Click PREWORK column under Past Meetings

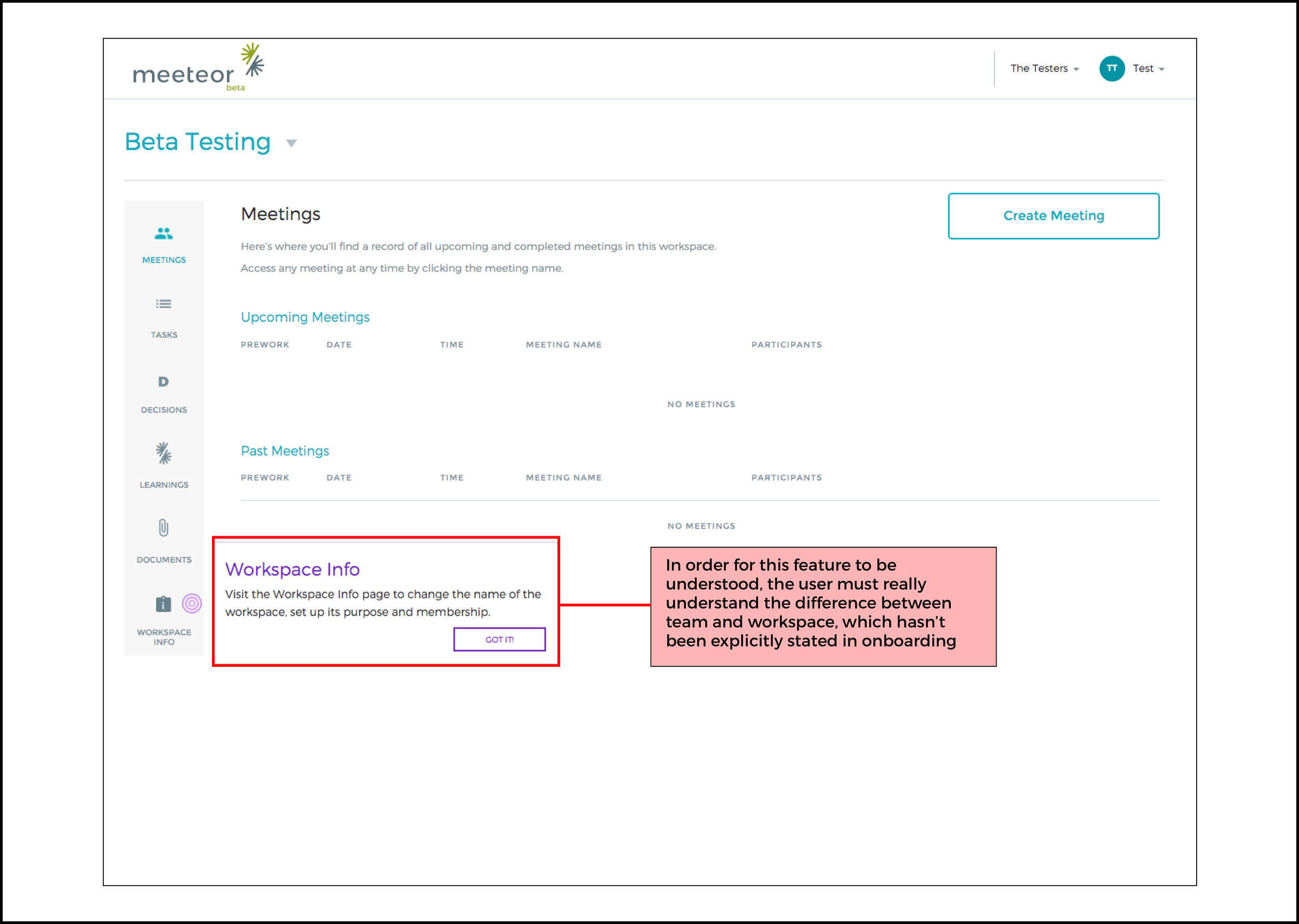tap(265, 478)
